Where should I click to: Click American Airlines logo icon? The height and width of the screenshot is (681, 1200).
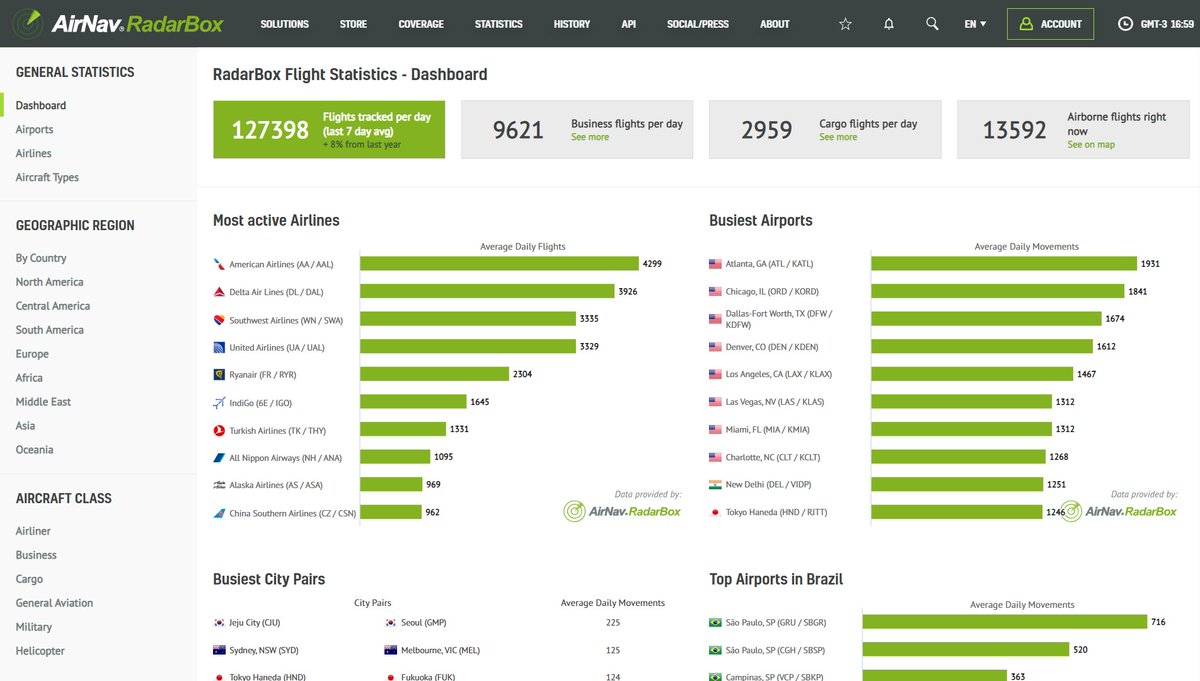tap(219, 265)
